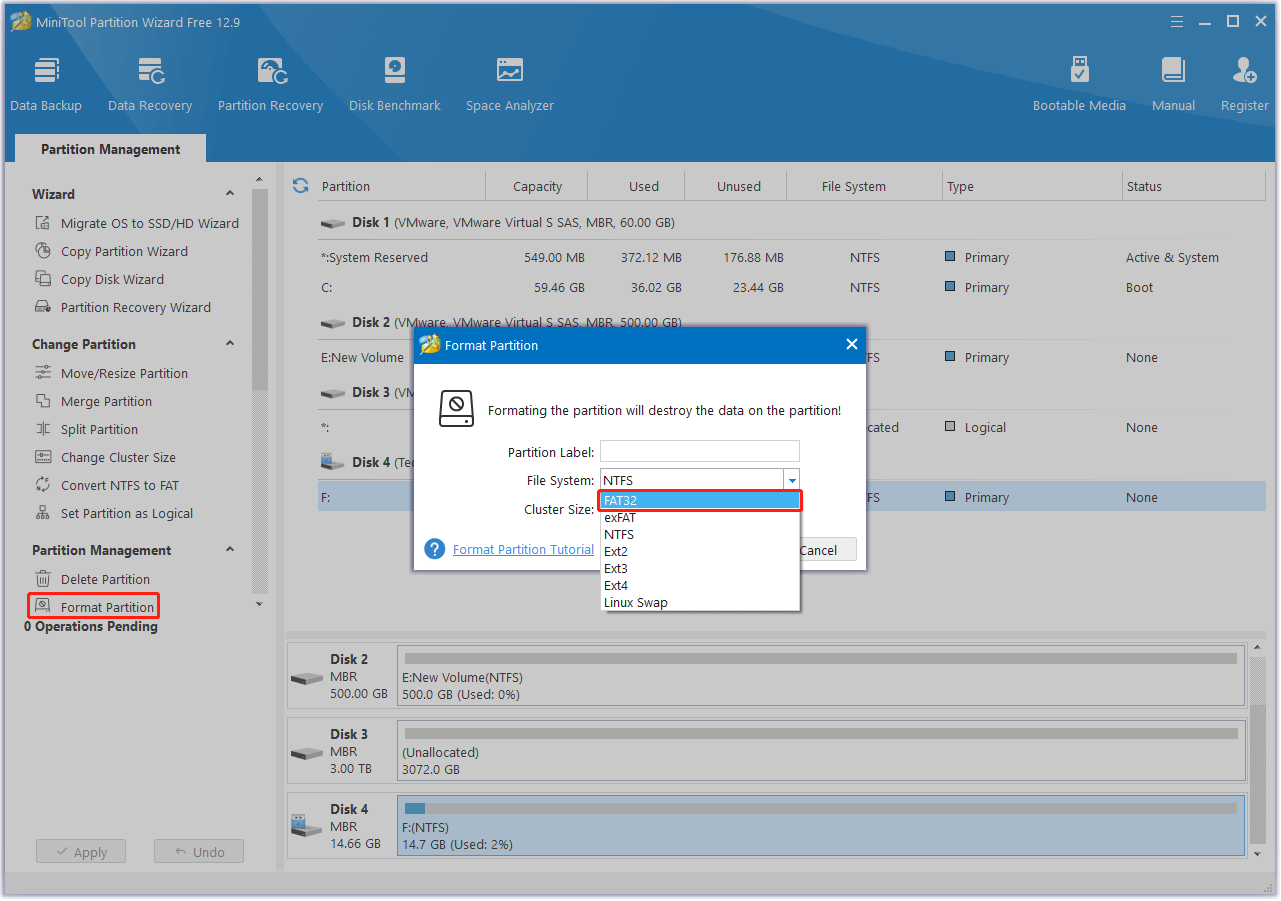Select E:New Volume block in disk map
The width and height of the screenshot is (1281, 901).
coord(821,675)
